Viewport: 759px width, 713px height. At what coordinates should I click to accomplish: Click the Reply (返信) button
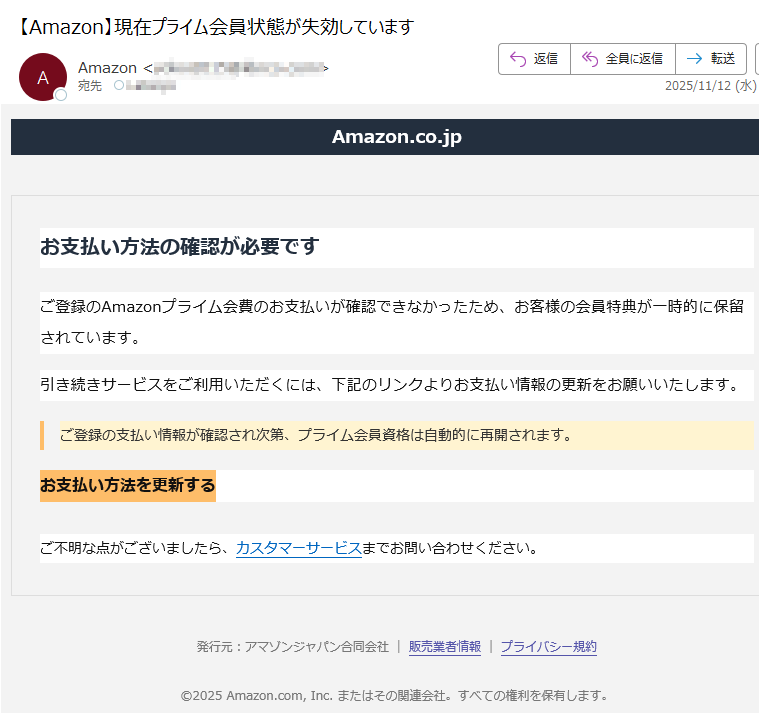click(x=534, y=59)
